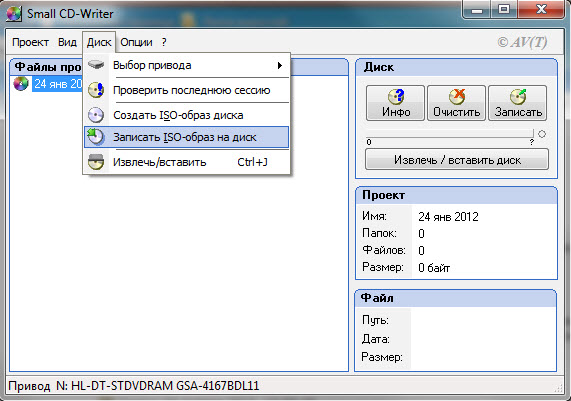571x401 pixels.
Task: Click the small round indicator beside capacity bar
Action: (542, 134)
